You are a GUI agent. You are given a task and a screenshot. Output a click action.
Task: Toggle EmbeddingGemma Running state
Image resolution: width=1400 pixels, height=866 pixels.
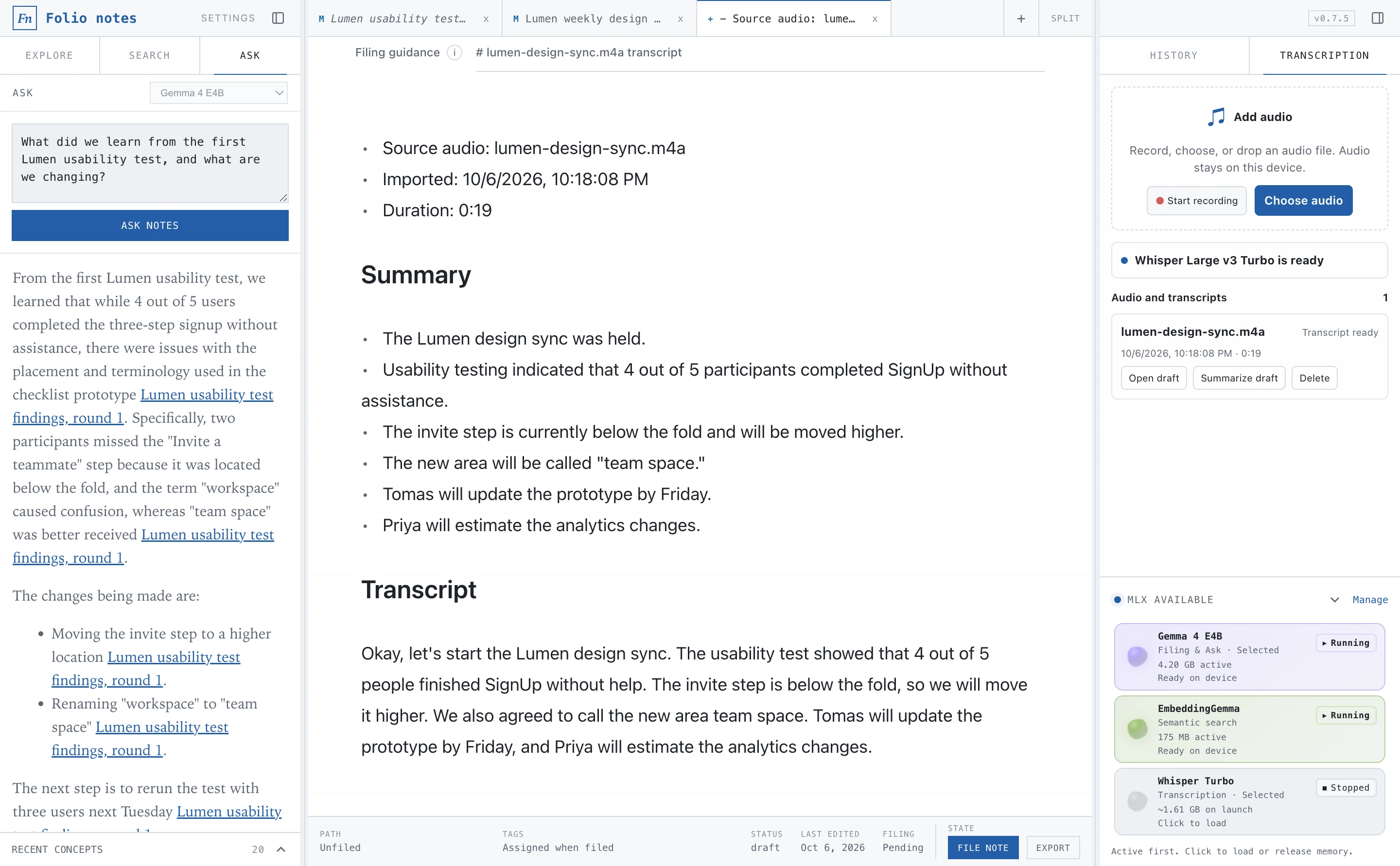(1346, 715)
